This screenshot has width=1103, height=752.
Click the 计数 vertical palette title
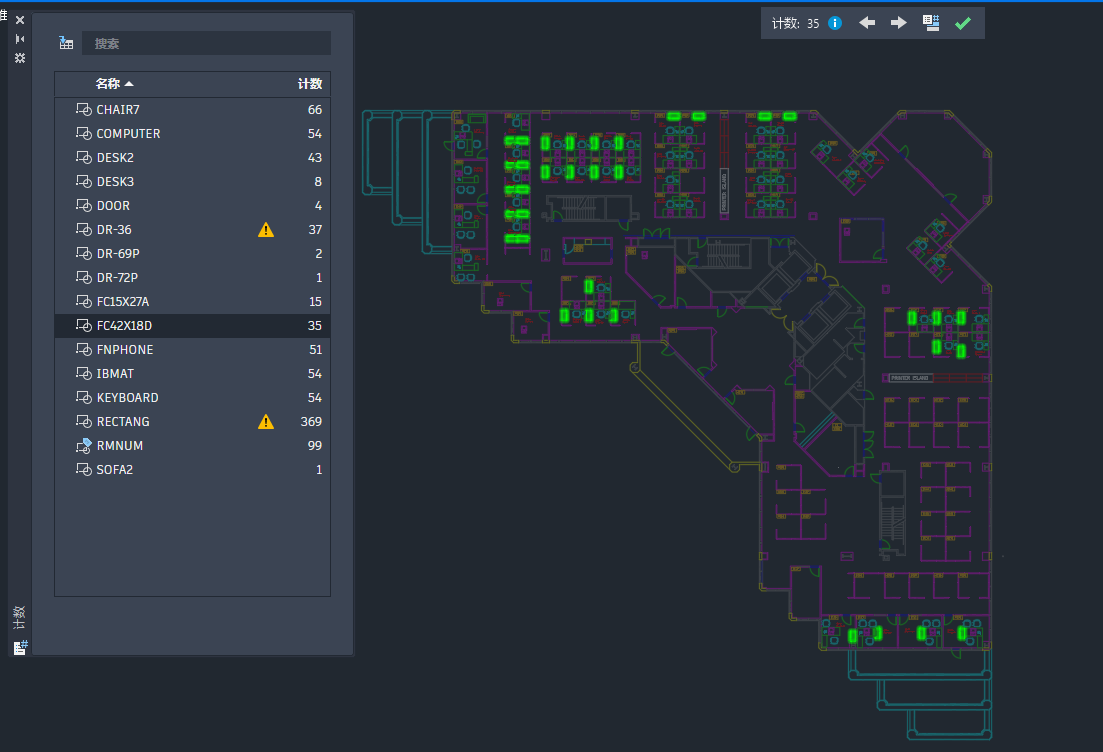coord(20,618)
